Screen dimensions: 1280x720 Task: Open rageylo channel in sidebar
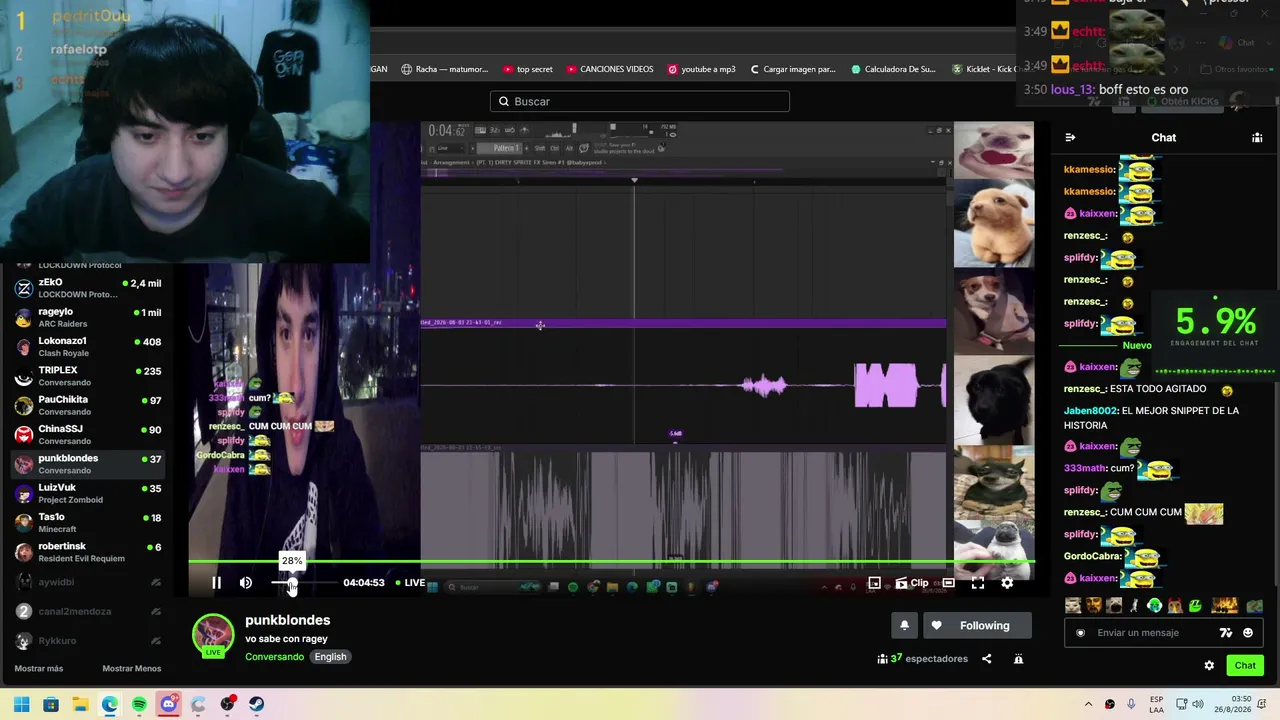87,317
